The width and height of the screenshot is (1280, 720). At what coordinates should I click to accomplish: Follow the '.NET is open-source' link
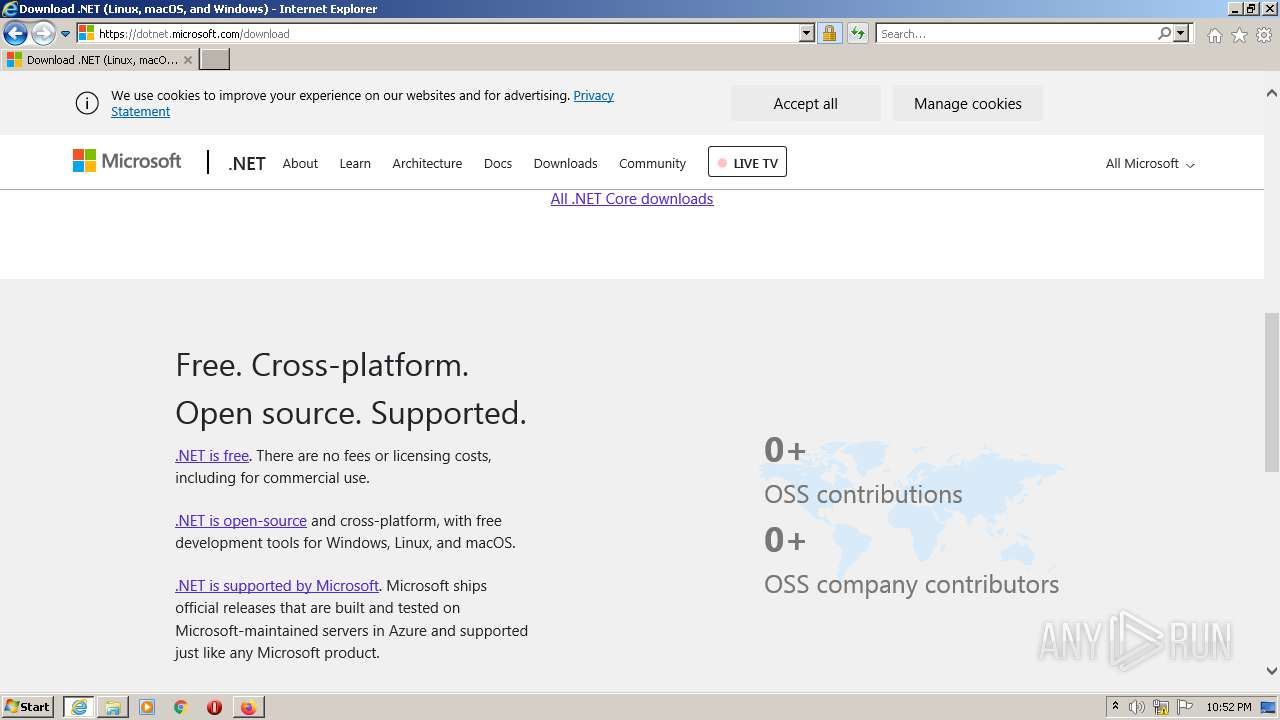[241, 520]
